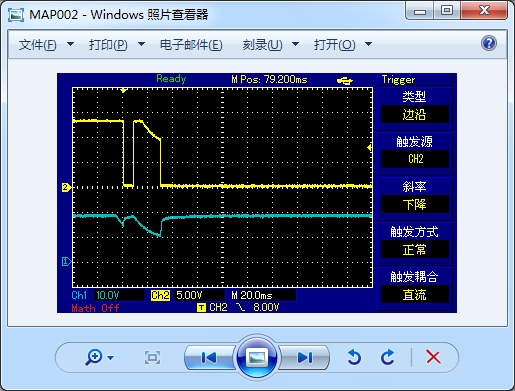Go to the next photo
This screenshot has height=391, width=515.
tap(304, 358)
